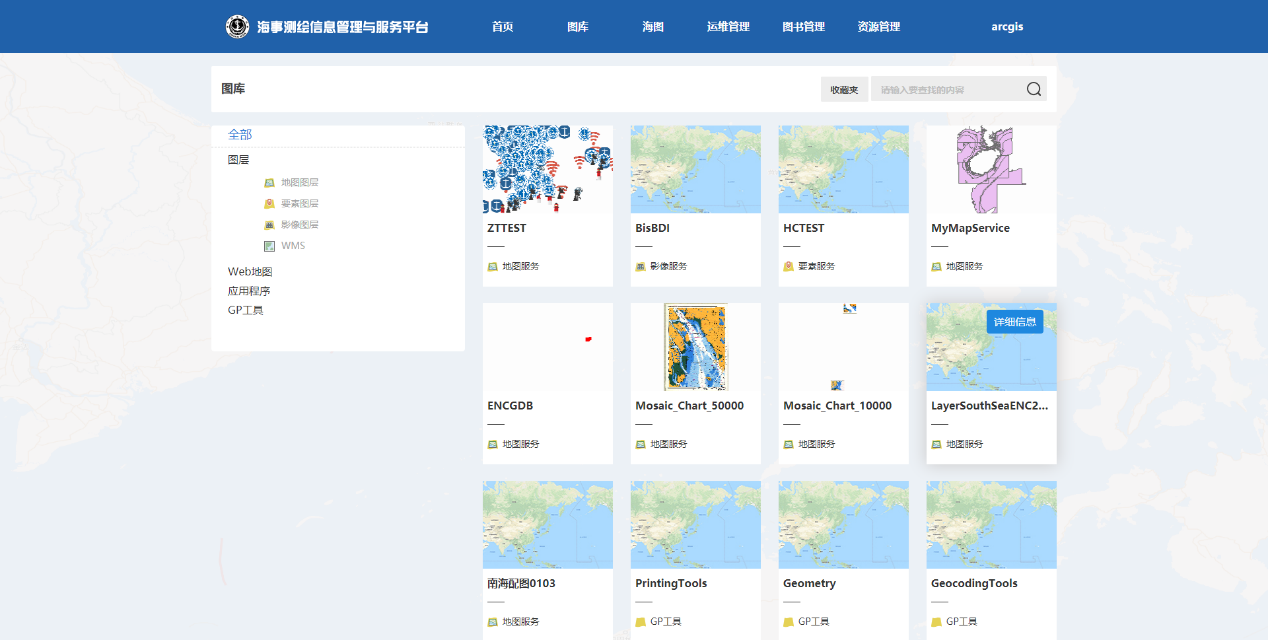Select Web地图 category in sidebar

pyautogui.click(x=250, y=271)
